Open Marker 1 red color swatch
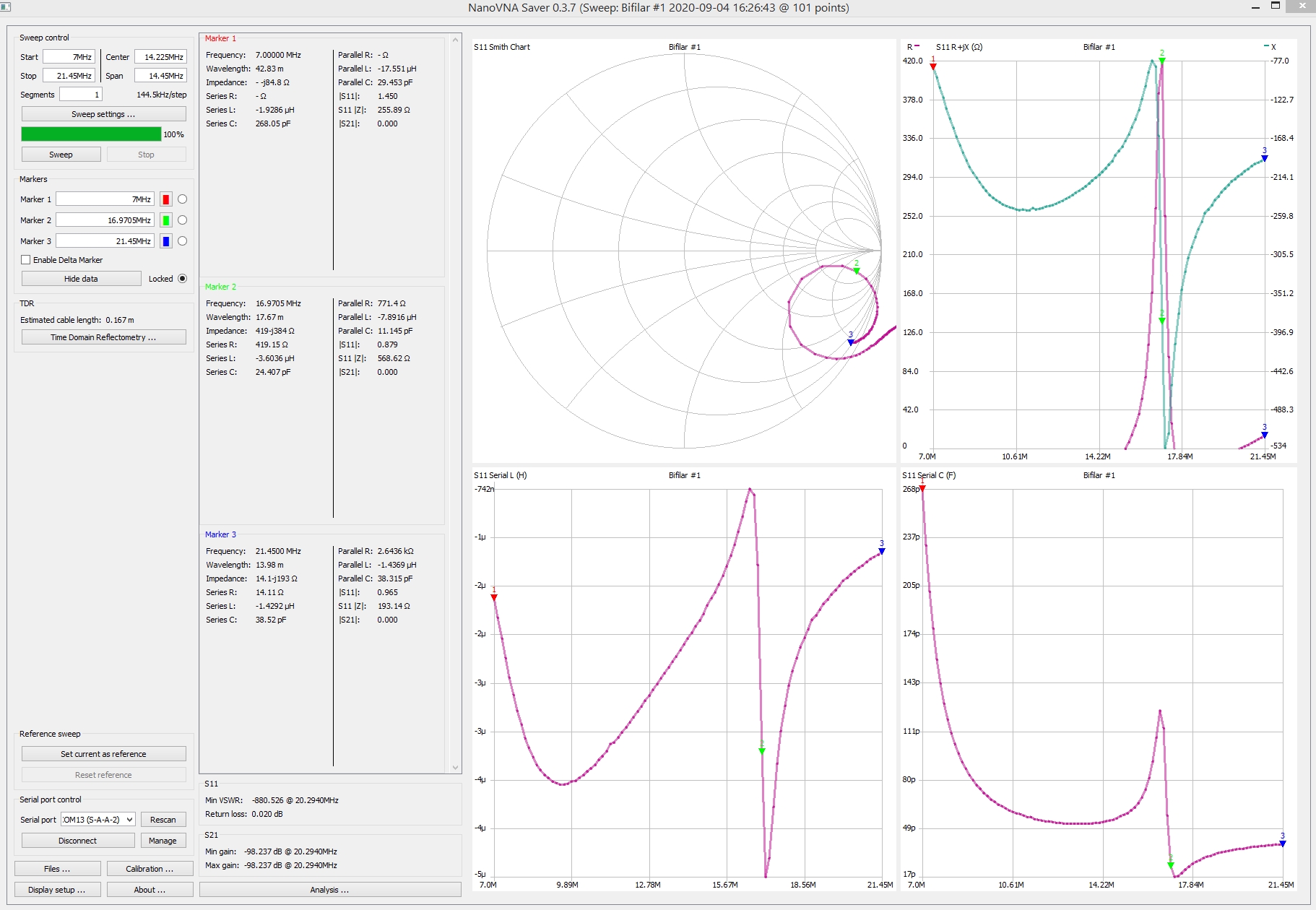The image size is (1316, 910). coord(166,199)
